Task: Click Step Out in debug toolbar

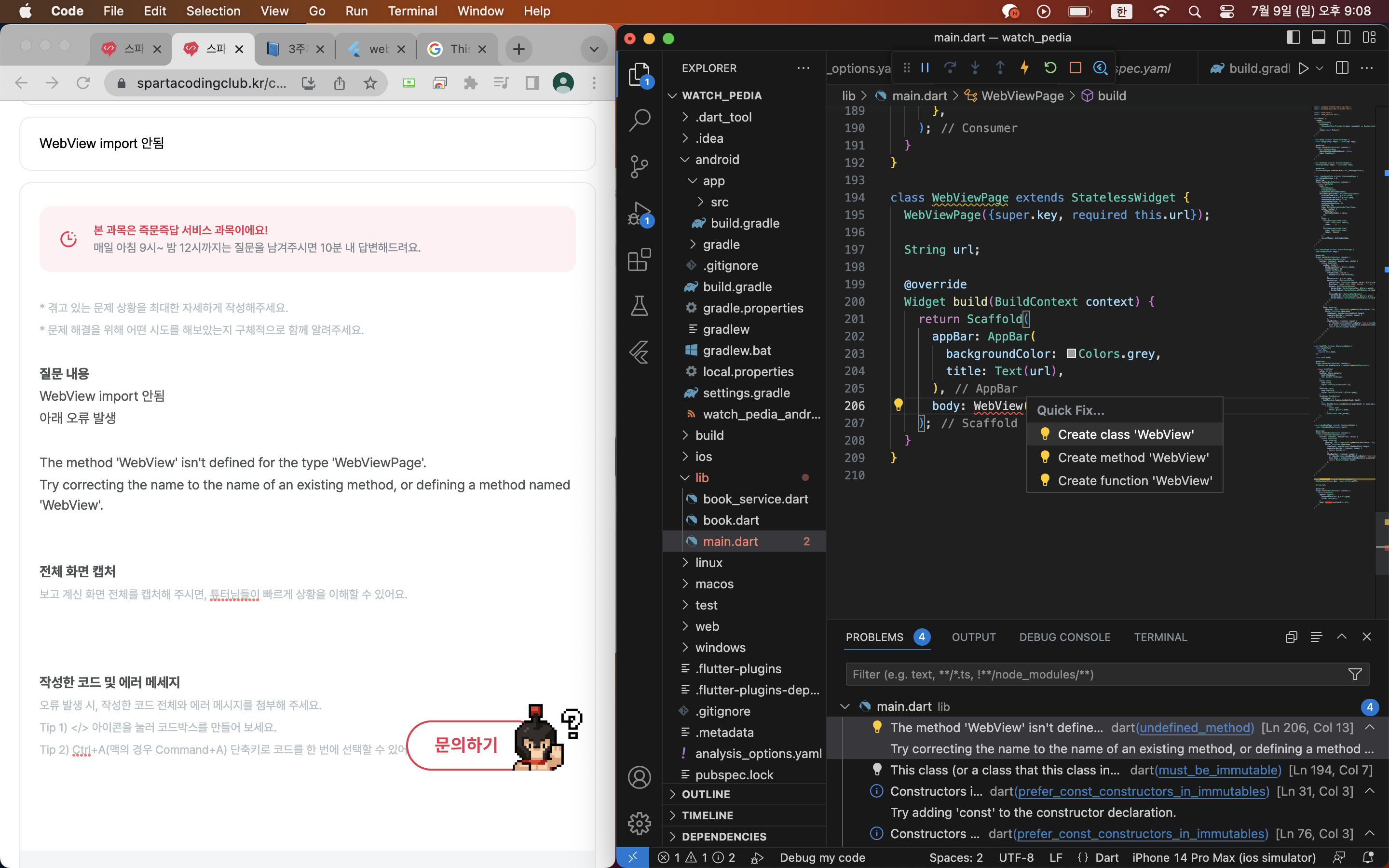Action: coord(1000,68)
